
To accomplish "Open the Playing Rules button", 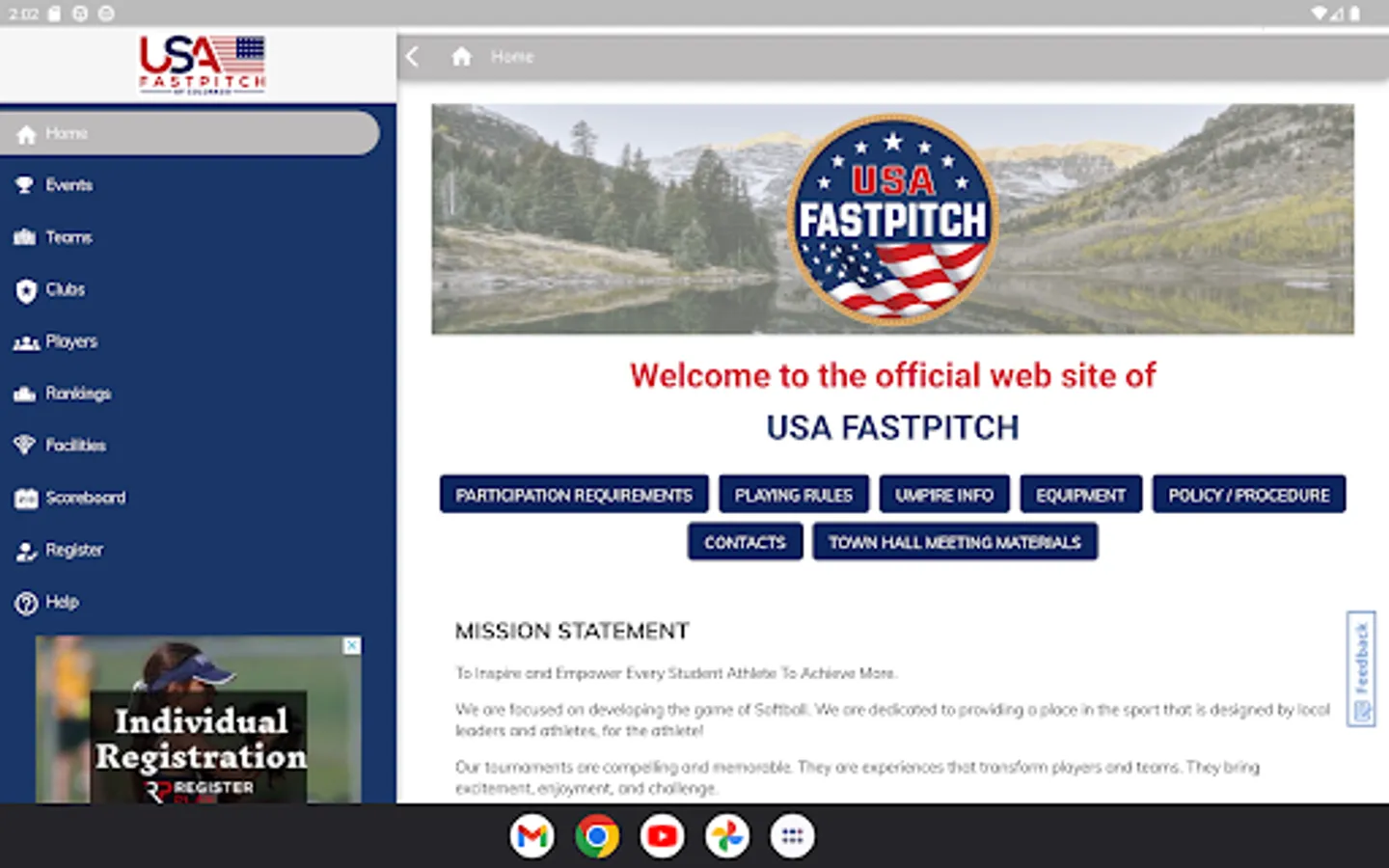I will (x=794, y=495).
